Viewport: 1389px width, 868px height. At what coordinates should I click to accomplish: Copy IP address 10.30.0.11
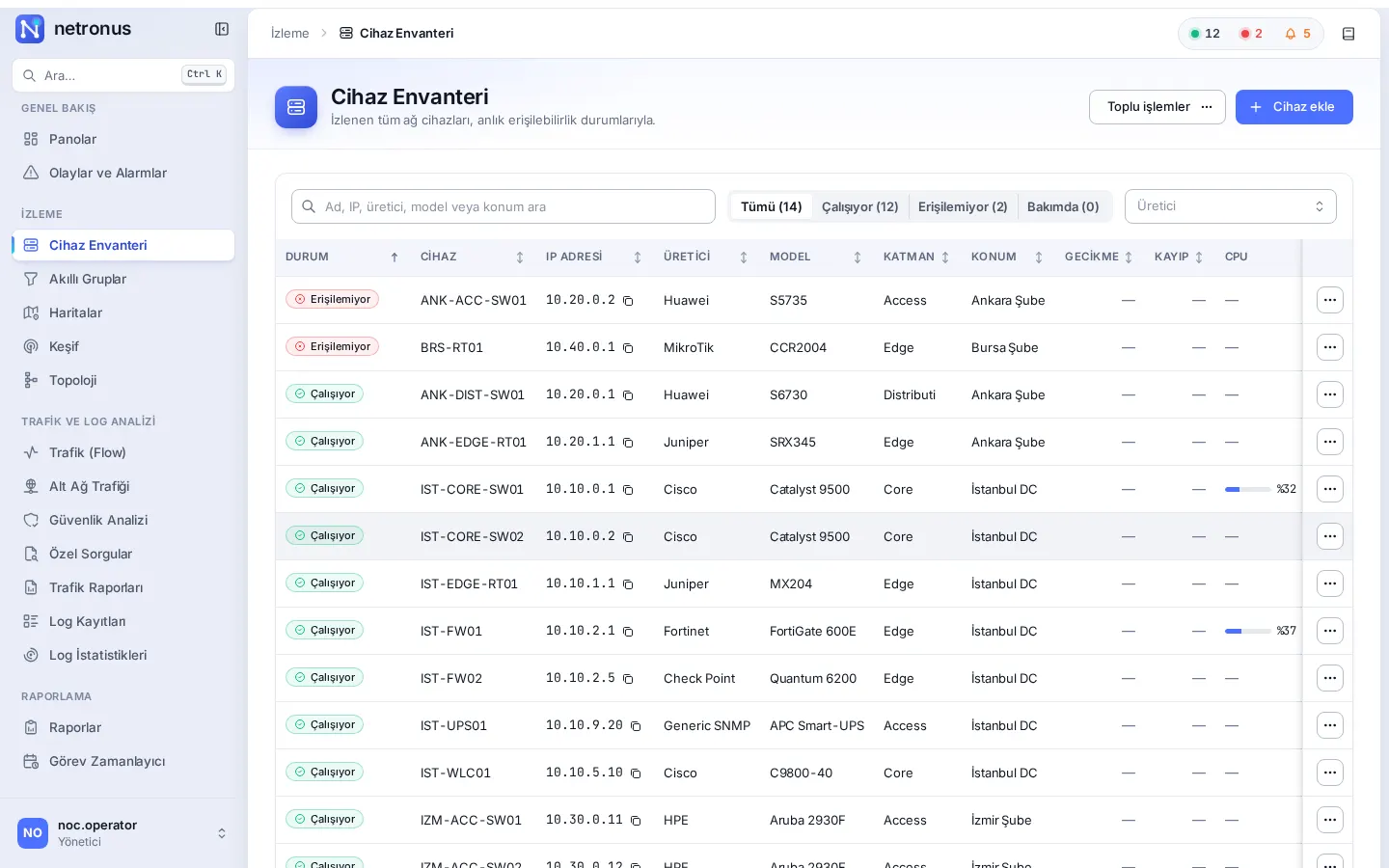[x=636, y=821]
